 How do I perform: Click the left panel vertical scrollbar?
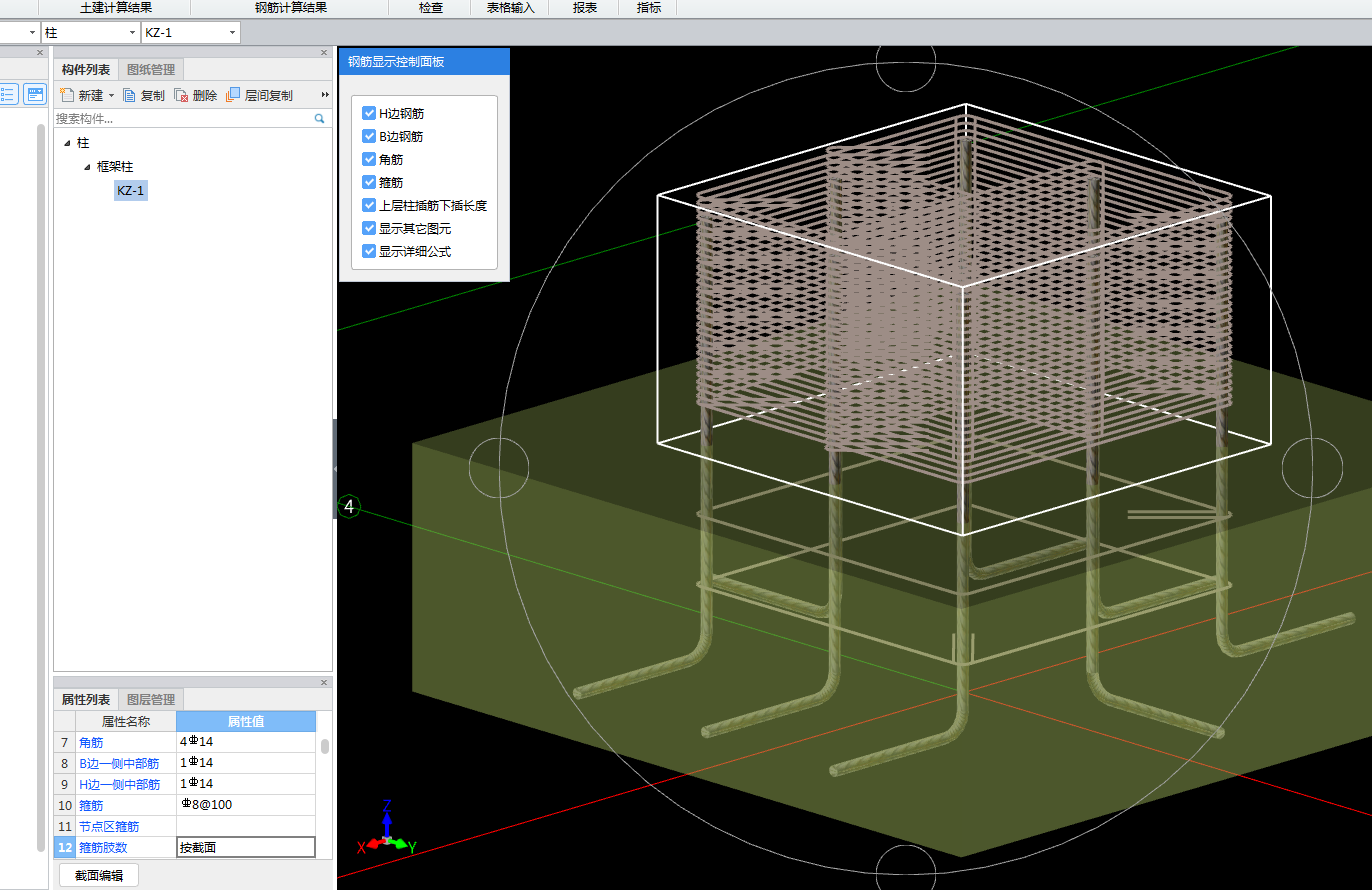pyautogui.click(x=41, y=487)
